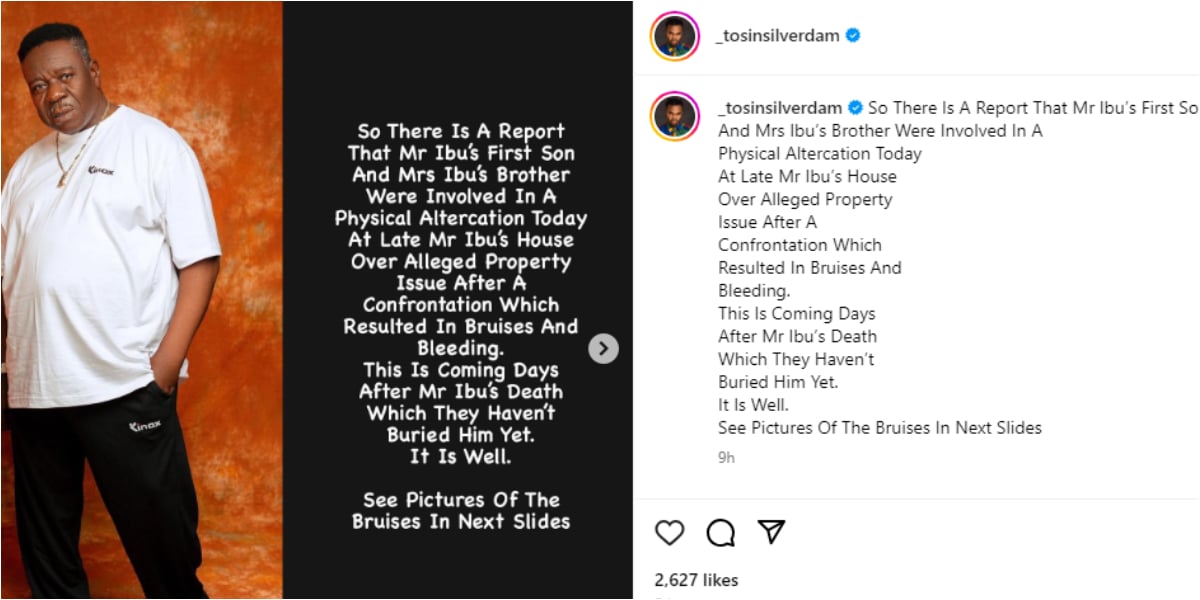Click the verified badge beside the caption username
This screenshot has width=1200, height=600.
coord(855,108)
